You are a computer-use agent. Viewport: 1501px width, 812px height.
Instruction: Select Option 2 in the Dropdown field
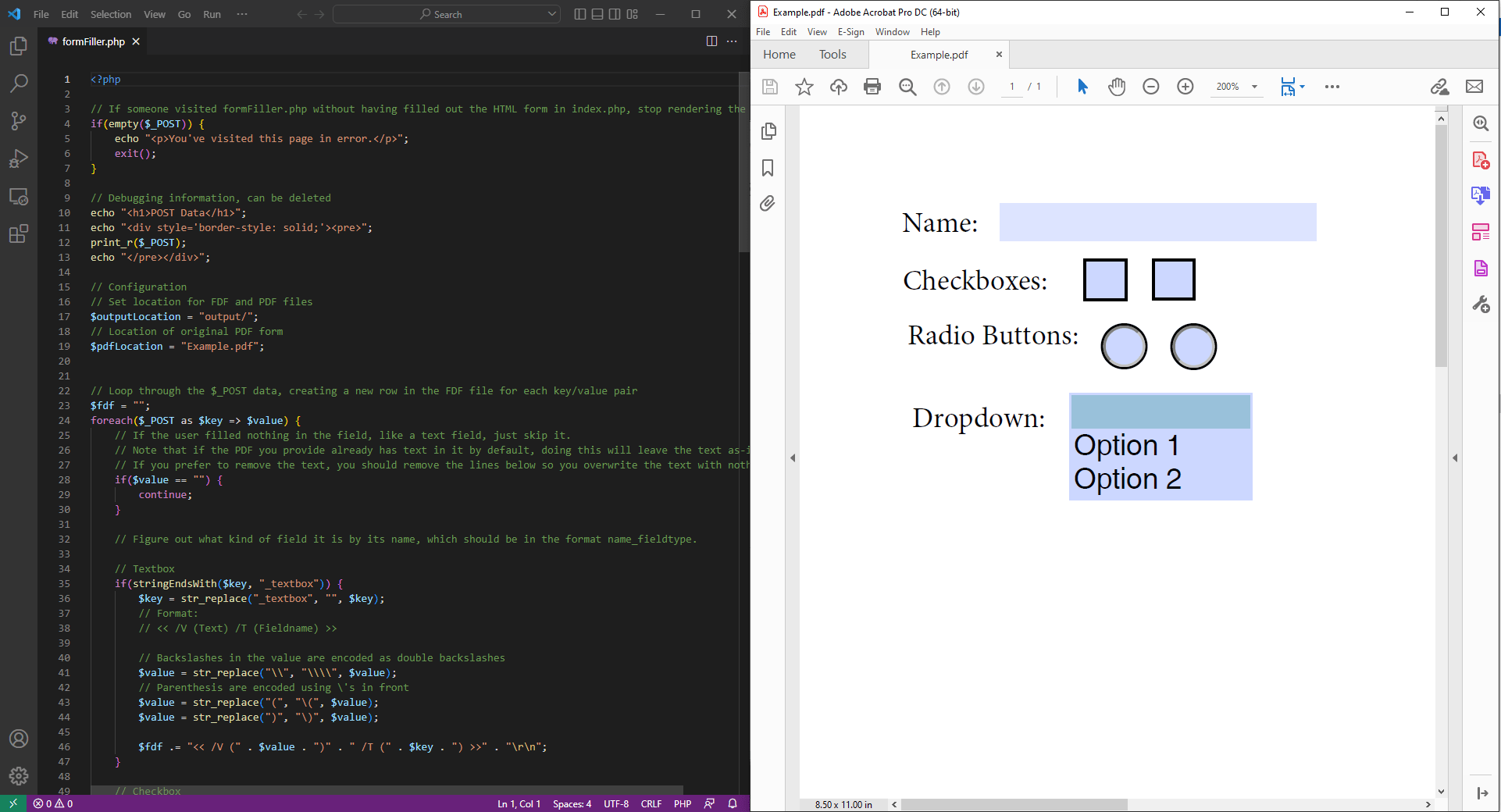[x=1128, y=479]
